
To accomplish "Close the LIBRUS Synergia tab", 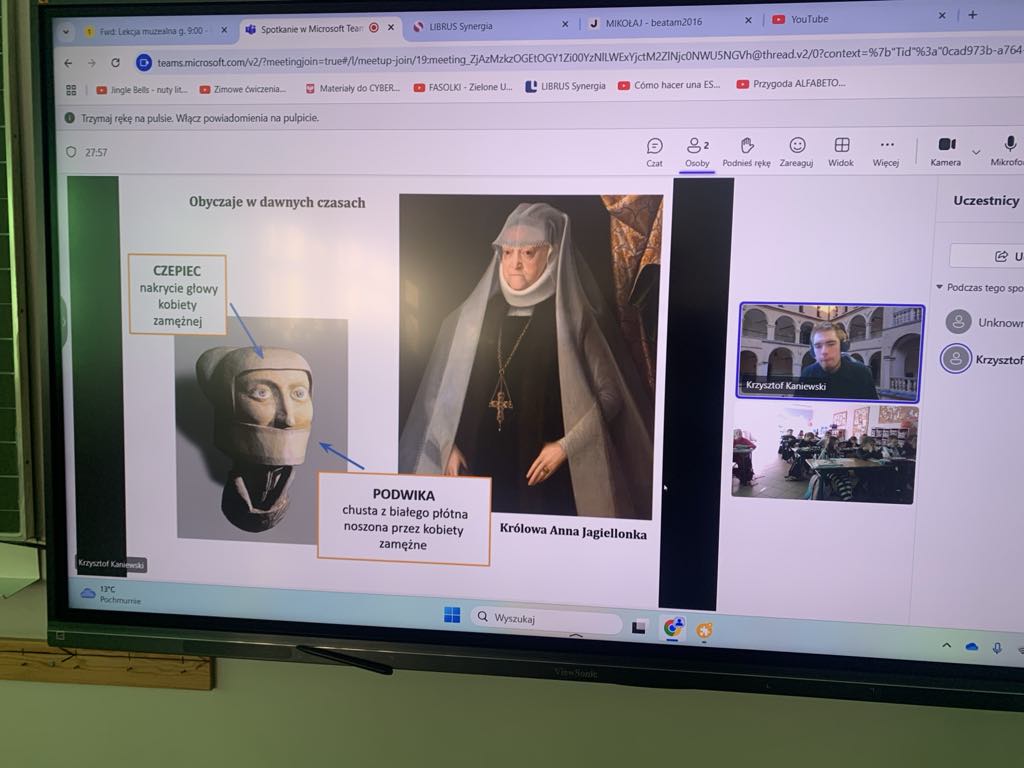I will click(565, 24).
